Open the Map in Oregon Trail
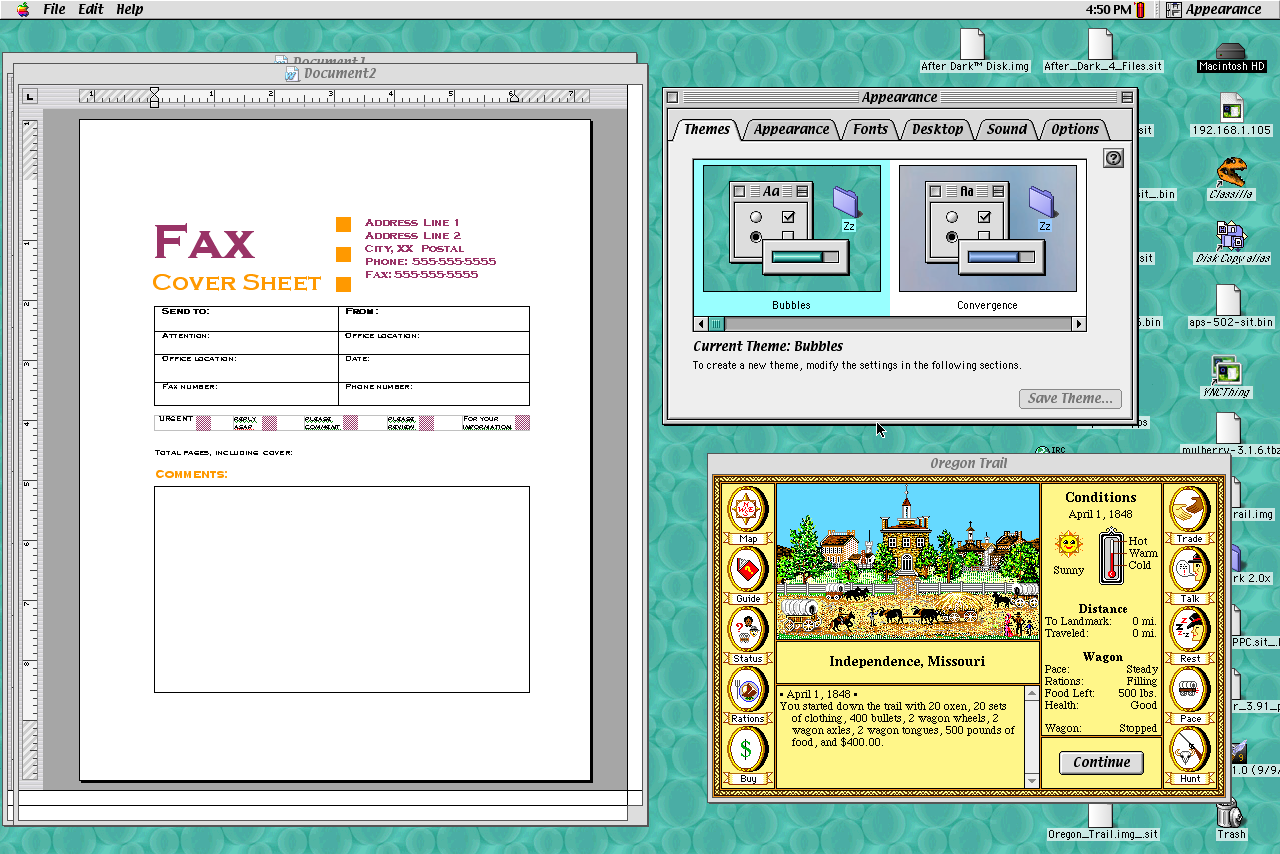1280x854 pixels. pyautogui.click(x=747, y=511)
